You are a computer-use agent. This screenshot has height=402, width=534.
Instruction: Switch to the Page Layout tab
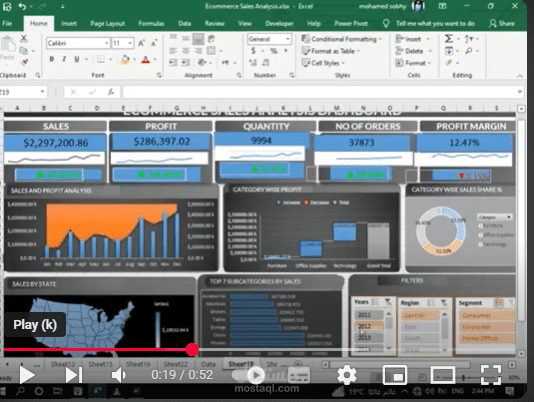coord(107,23)
